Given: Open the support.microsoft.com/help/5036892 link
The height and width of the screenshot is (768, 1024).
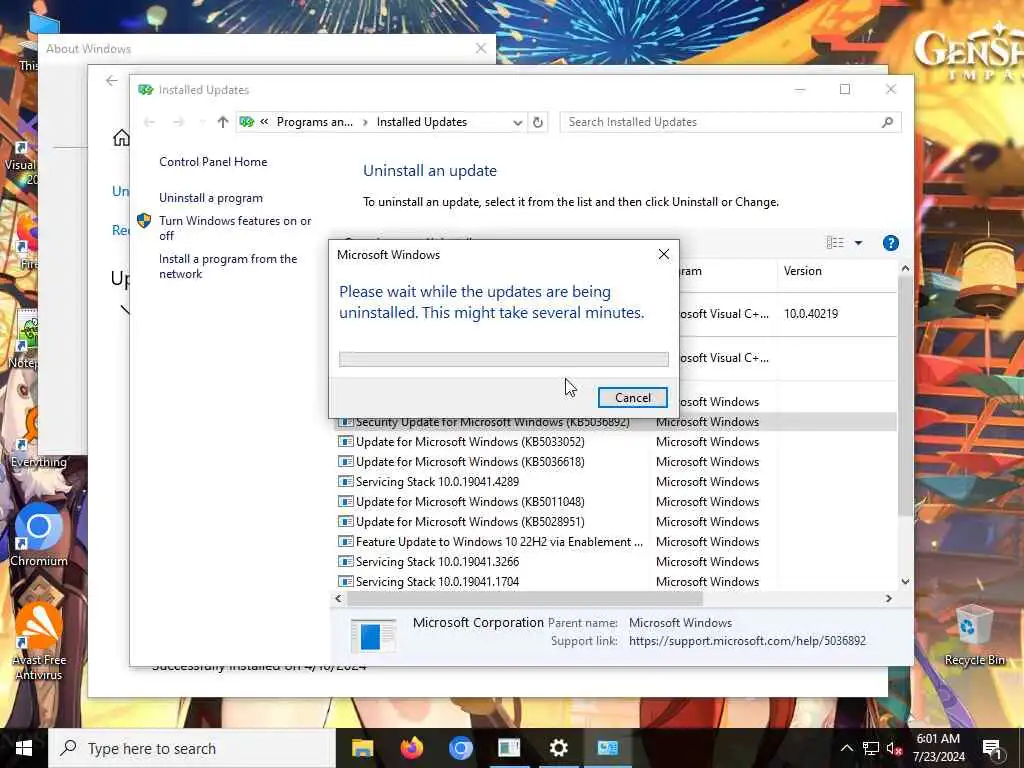Looking at the screenshot, I should pos(747,641).
